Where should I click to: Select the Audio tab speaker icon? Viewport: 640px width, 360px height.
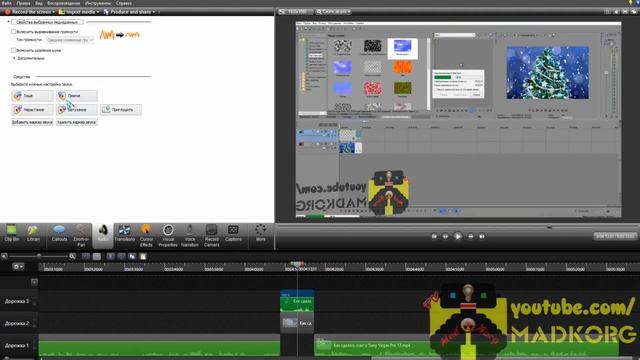coord(103,230)
